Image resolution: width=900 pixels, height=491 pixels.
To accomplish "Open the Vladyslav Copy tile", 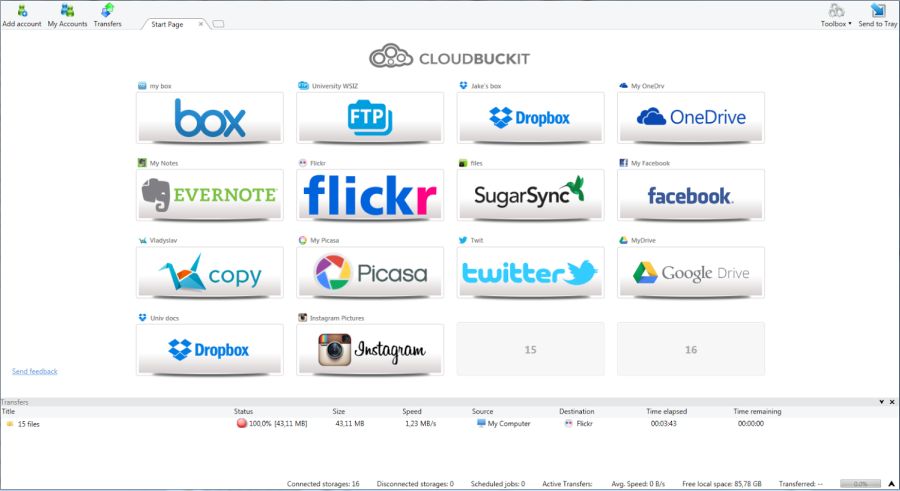I will pos(210,273).
